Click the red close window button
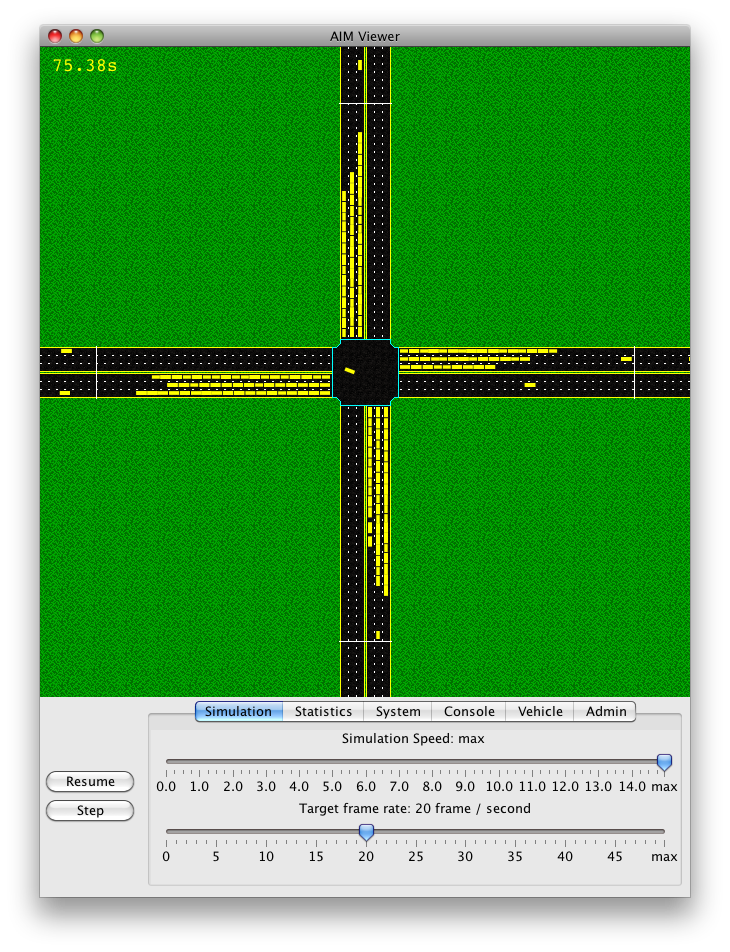730x952 pixels. [x=55, y=36]
